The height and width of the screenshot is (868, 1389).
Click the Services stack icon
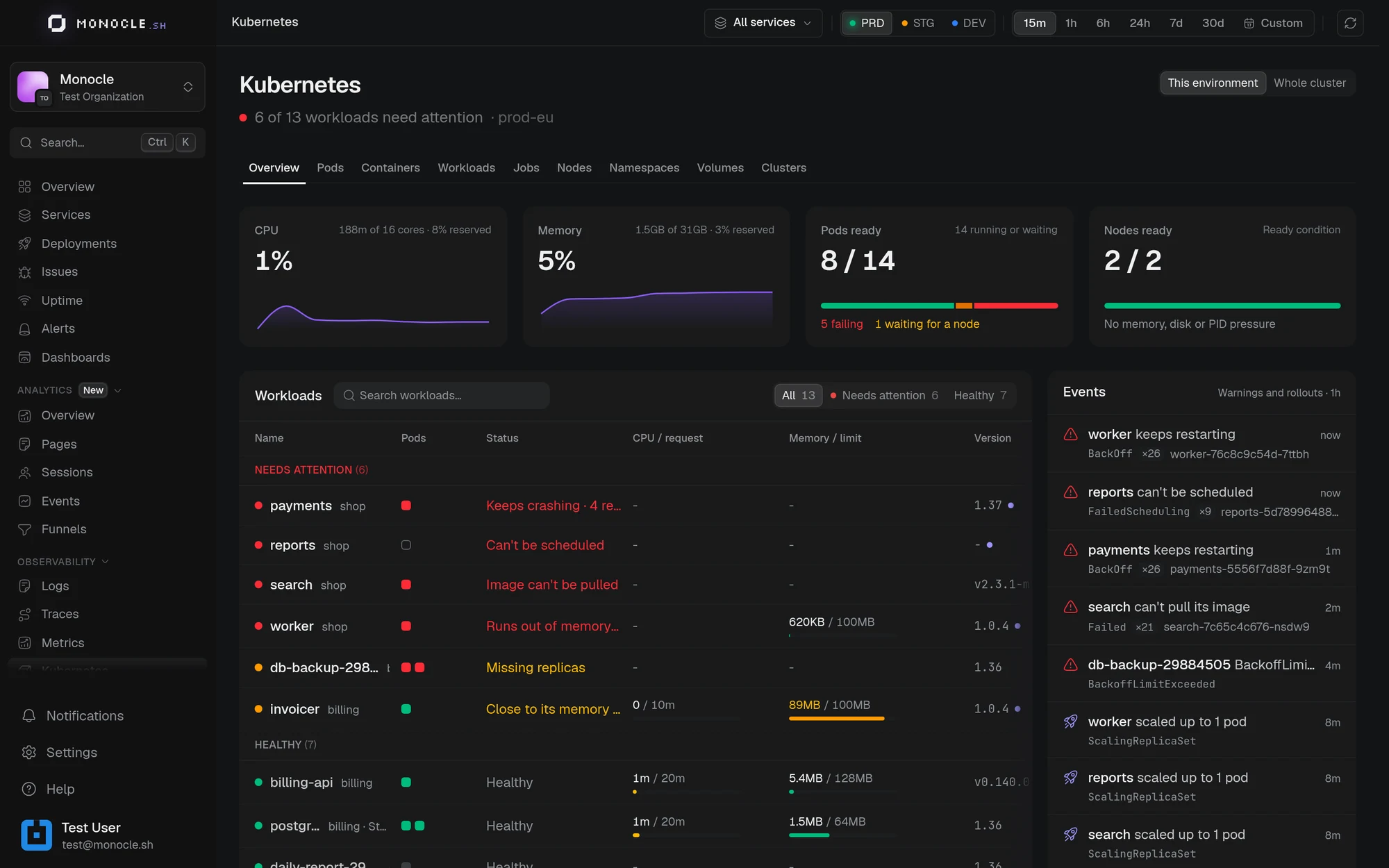[x=25, y=215]
